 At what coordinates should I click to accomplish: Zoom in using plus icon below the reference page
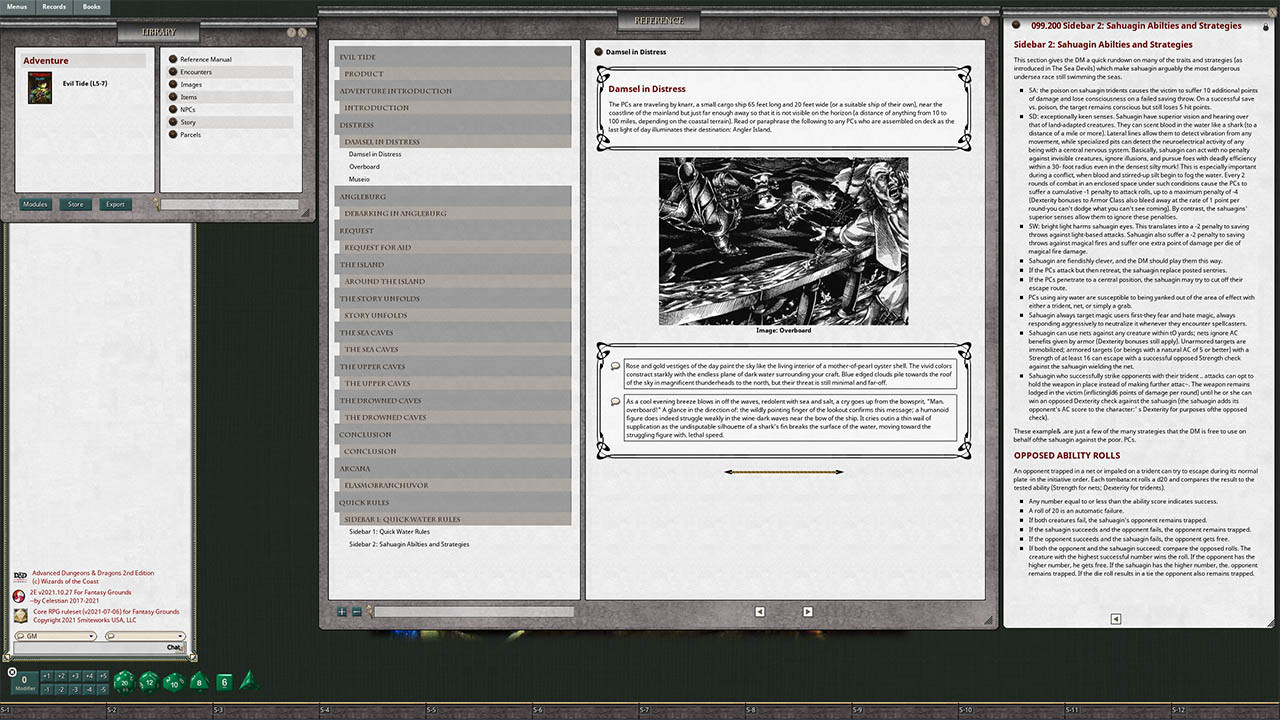341,611
